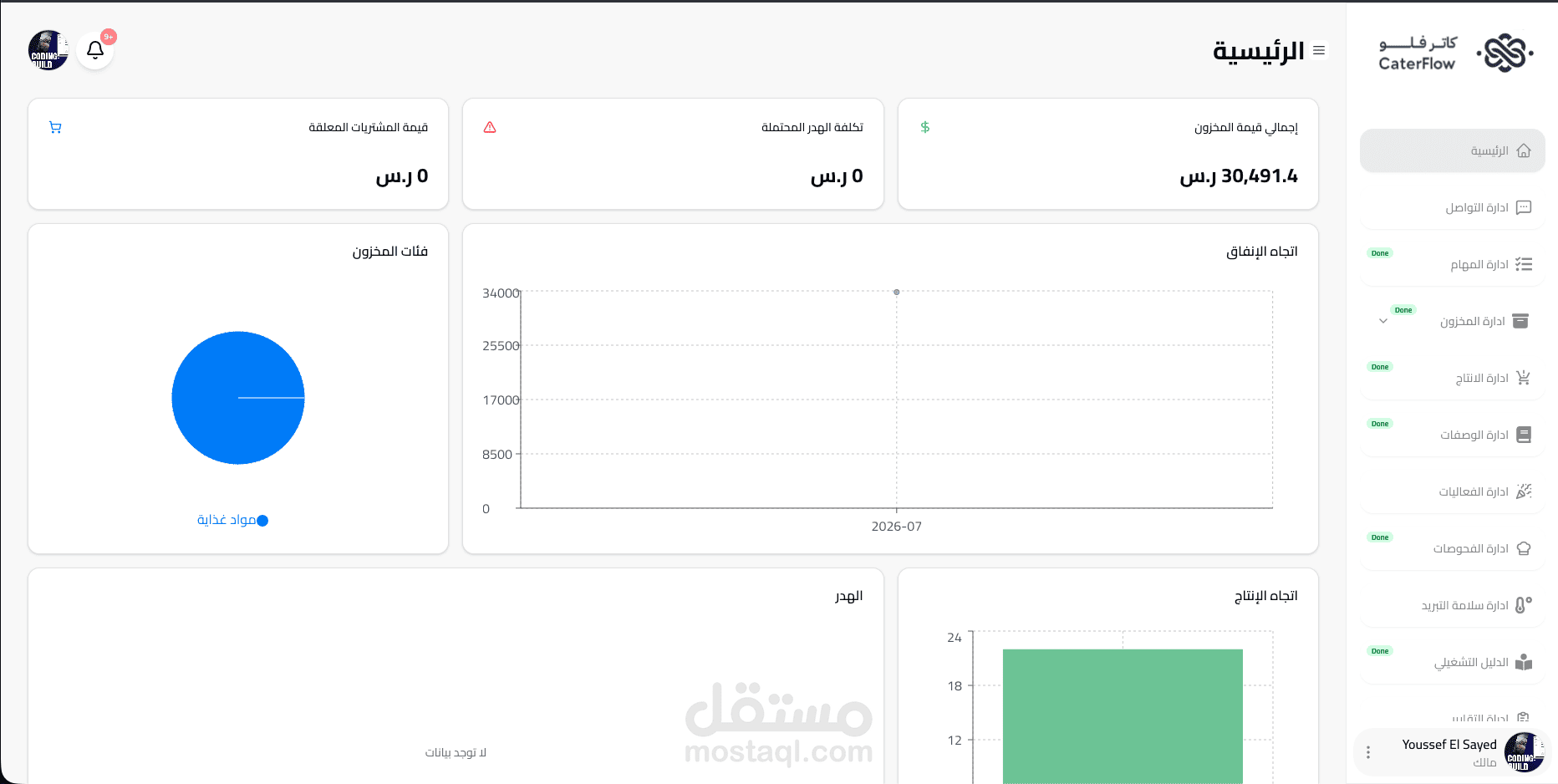Click the cart icon on pending purchases card
1558x784 pixels.
[x=55, y=127]
